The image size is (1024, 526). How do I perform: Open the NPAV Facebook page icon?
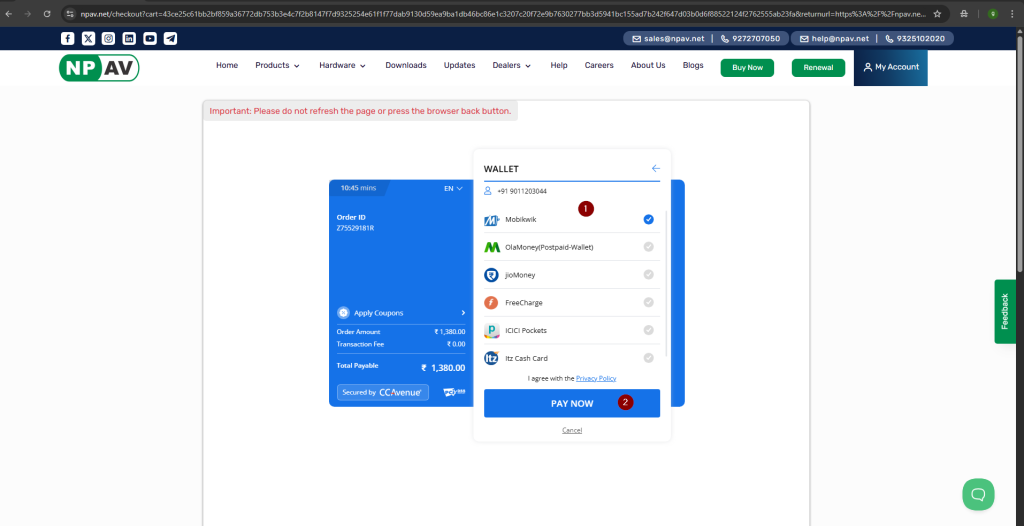67,38
